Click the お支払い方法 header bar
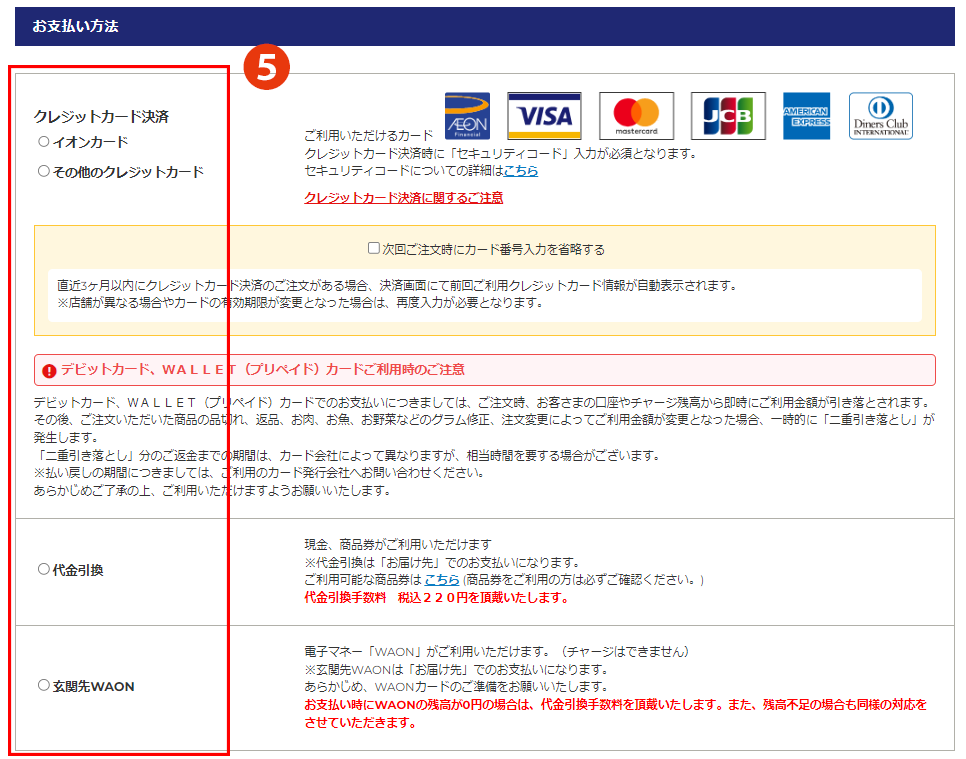The width and height of the screenshot is (966, 759). [484, 26]
